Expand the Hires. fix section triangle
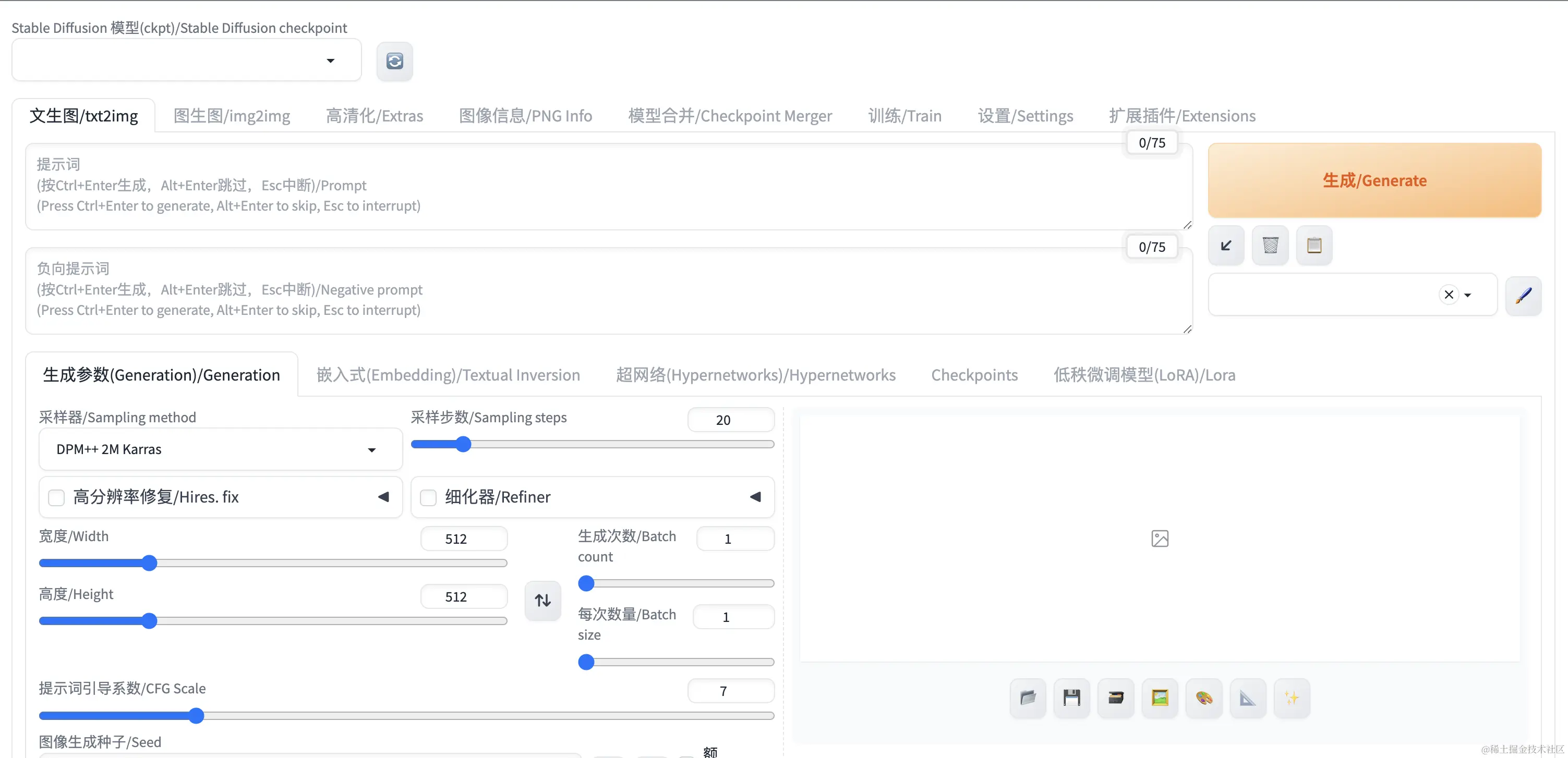Image resolution: width=1568 pixels, height=758 pixels. pos(383,497)
